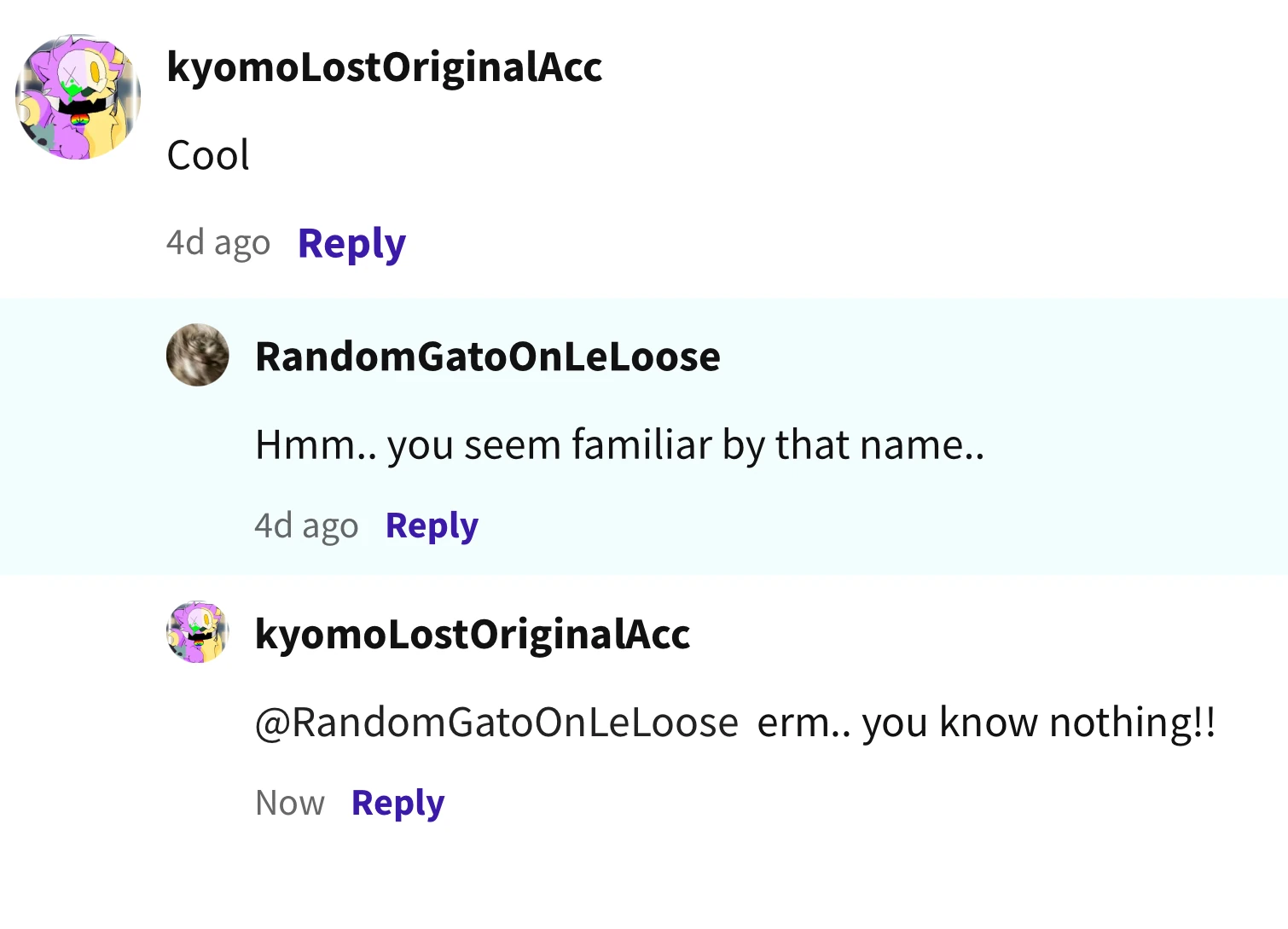Screen dimensions: 1288x929
Task: Click the word "Hmm.." in the highlighted comment
Action: click(x=316, y=445)
